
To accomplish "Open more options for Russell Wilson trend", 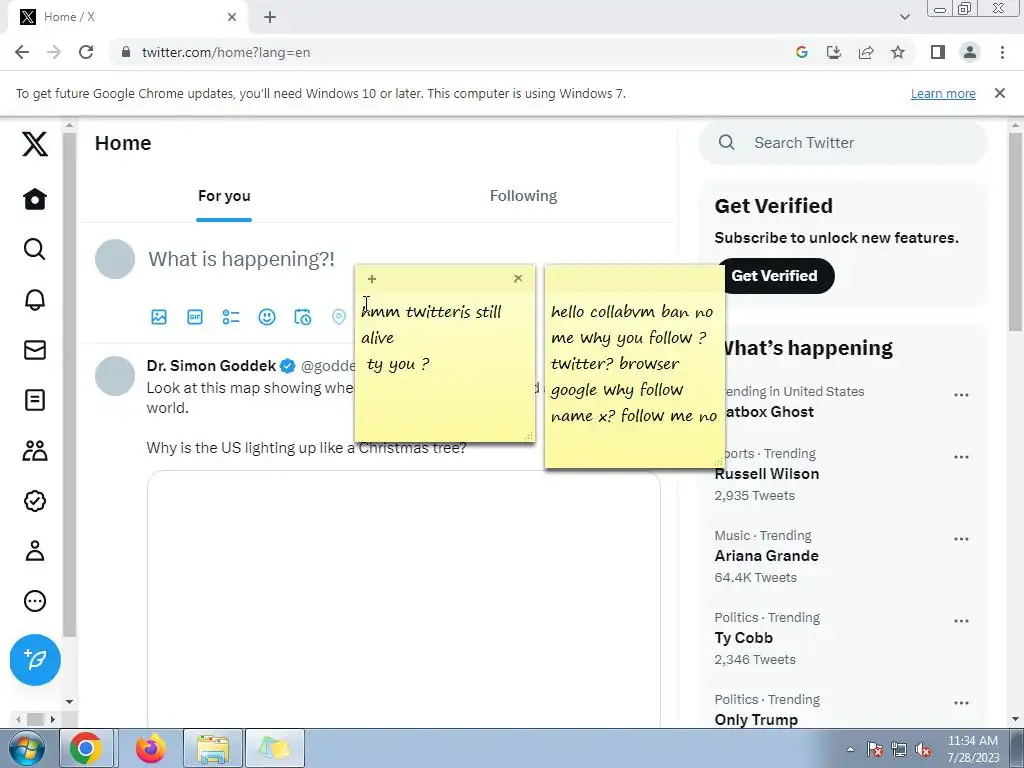I will (x=961, y=457).
